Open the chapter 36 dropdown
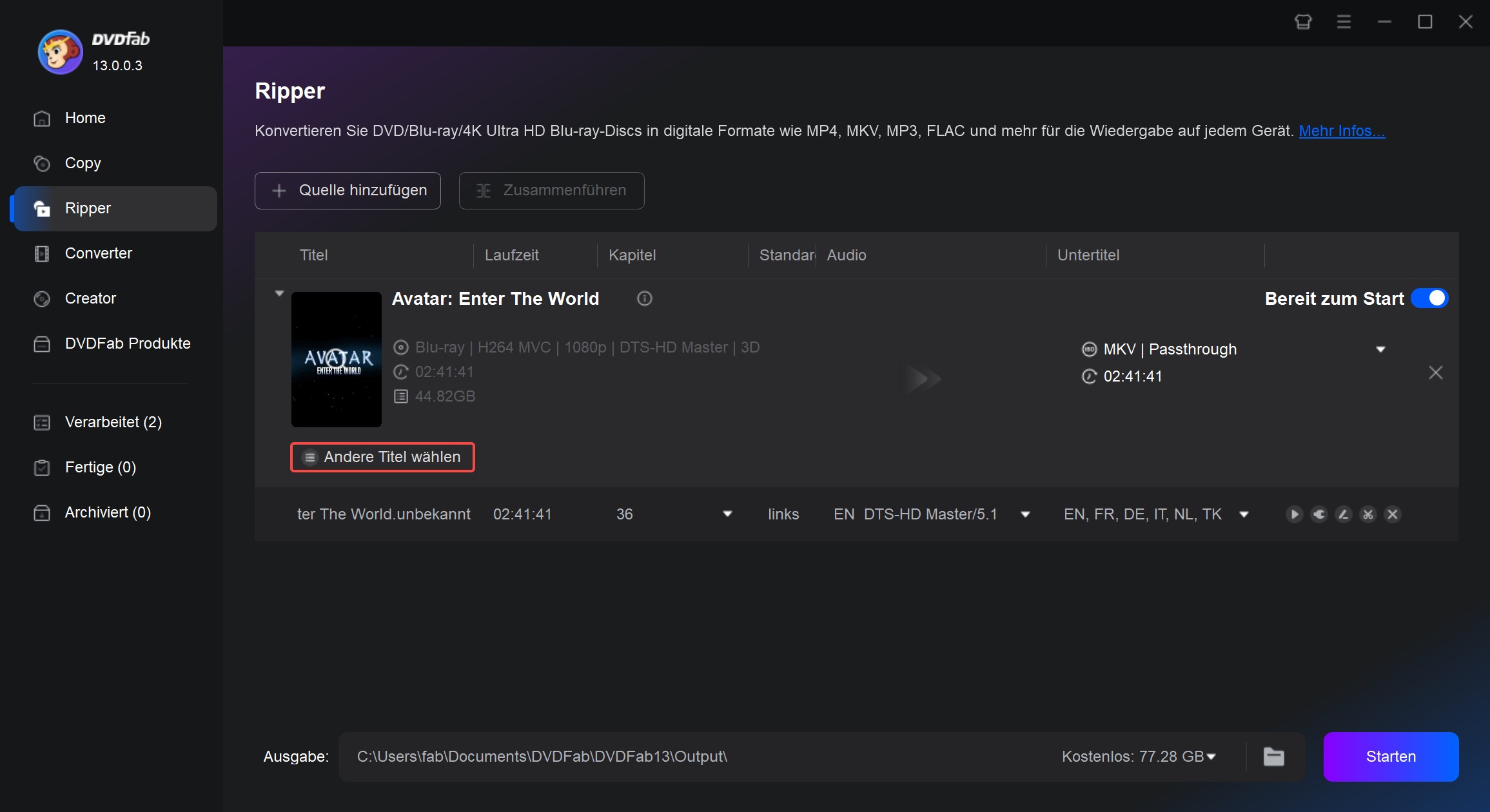Image resolution: width=1490 pixels, height=812 pixels. [727, 514]
